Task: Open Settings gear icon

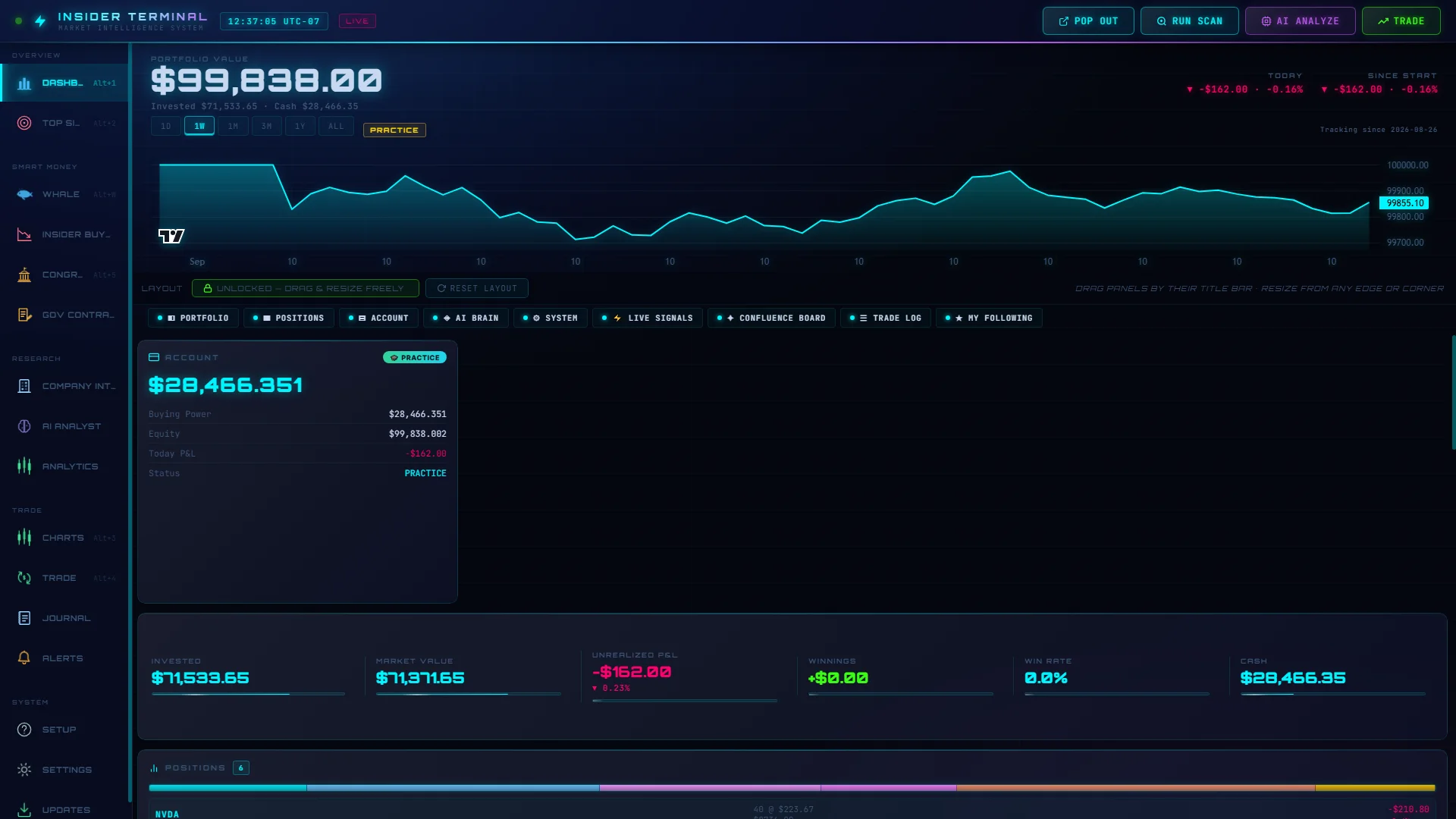Action: (x=24, y=770)
